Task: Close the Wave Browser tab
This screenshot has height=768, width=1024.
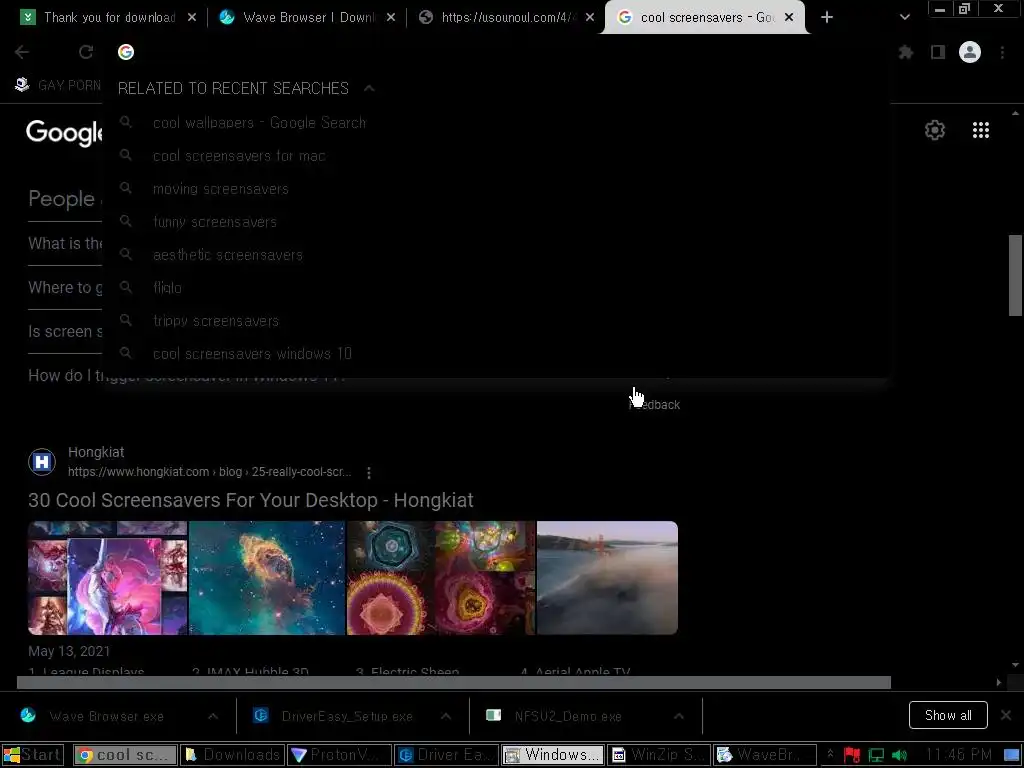Action: pyautogui.click(x=391, y=18)
